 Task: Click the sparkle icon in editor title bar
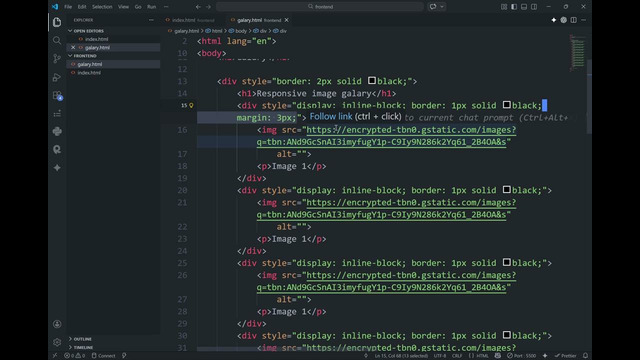(553, 20)
